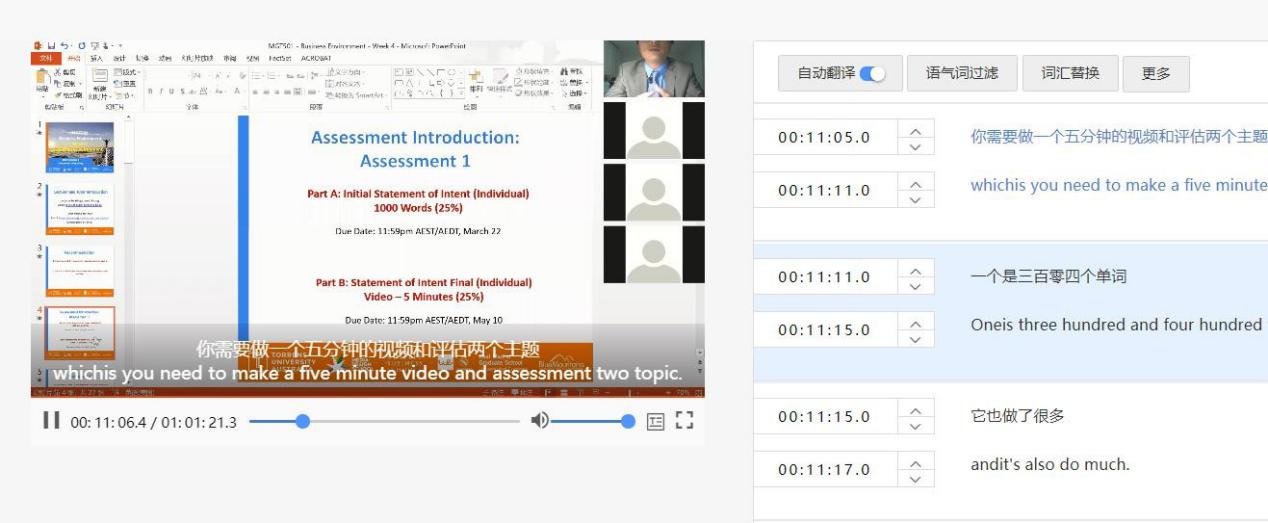
Task: Click the presenter webcam tile in the video
Action: point(654,69)
